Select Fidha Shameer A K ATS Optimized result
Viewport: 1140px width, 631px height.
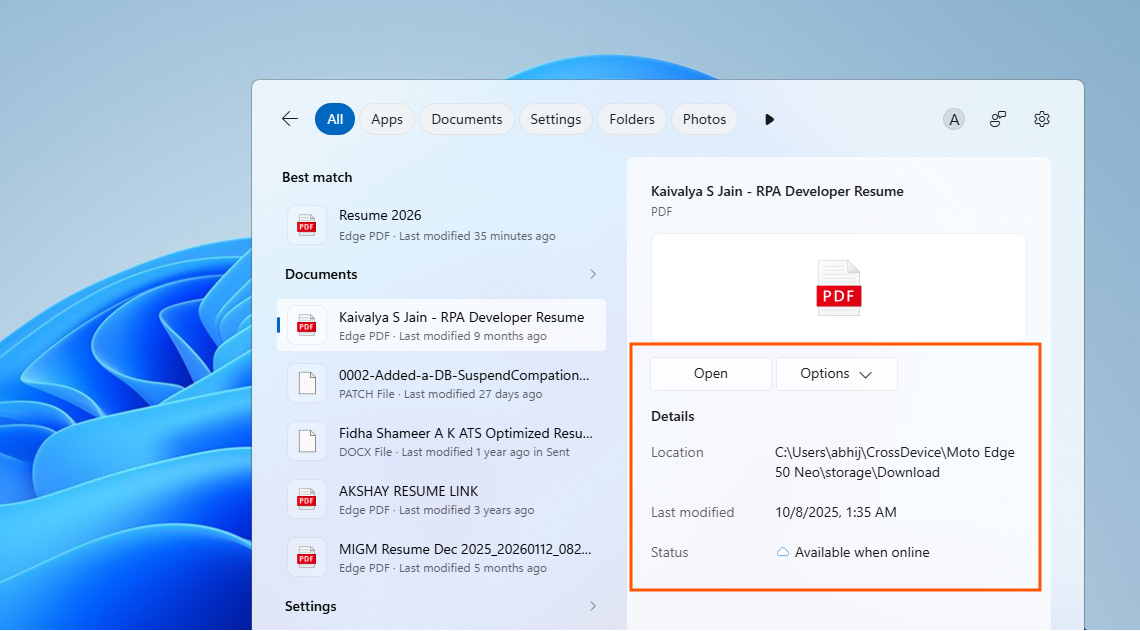(441, 441)
